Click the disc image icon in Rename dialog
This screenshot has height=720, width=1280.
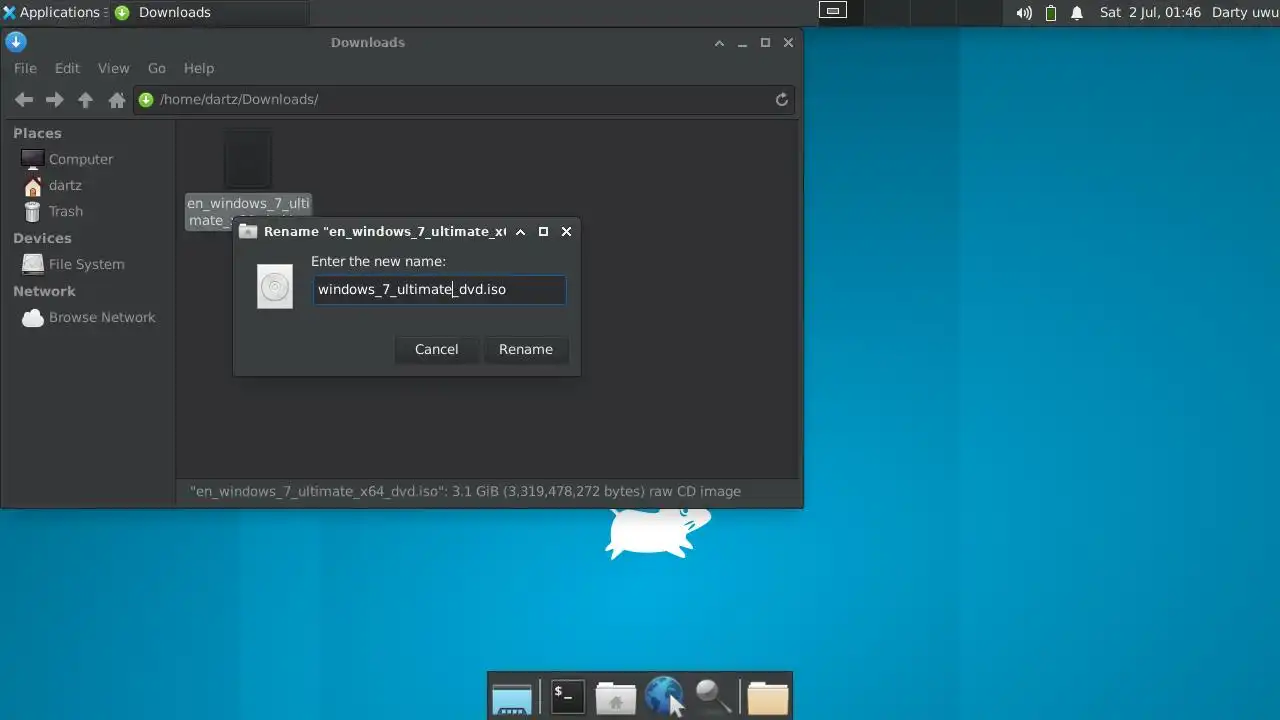(x=275, y=287)
